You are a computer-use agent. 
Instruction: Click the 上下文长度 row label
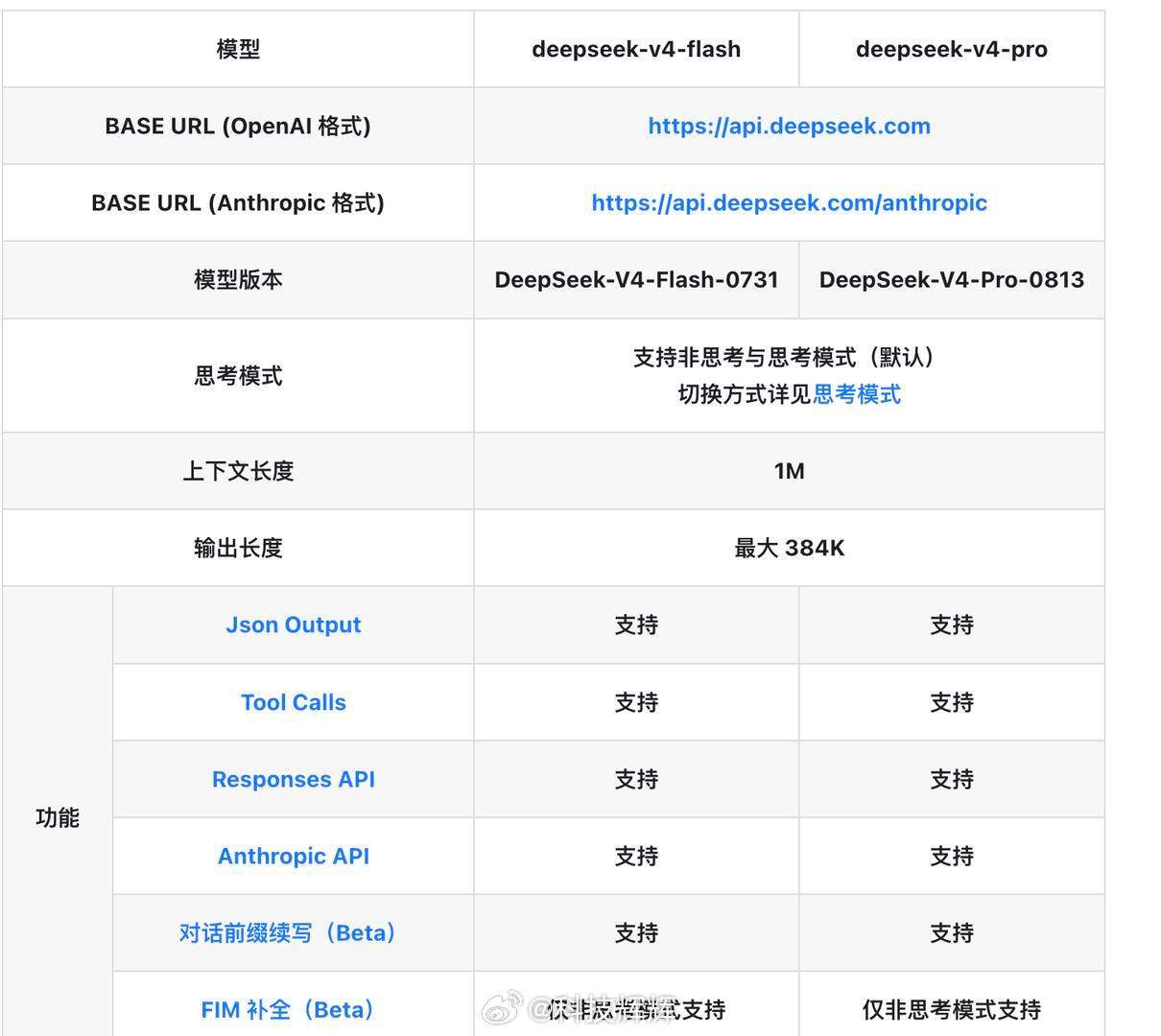(238, 471)
